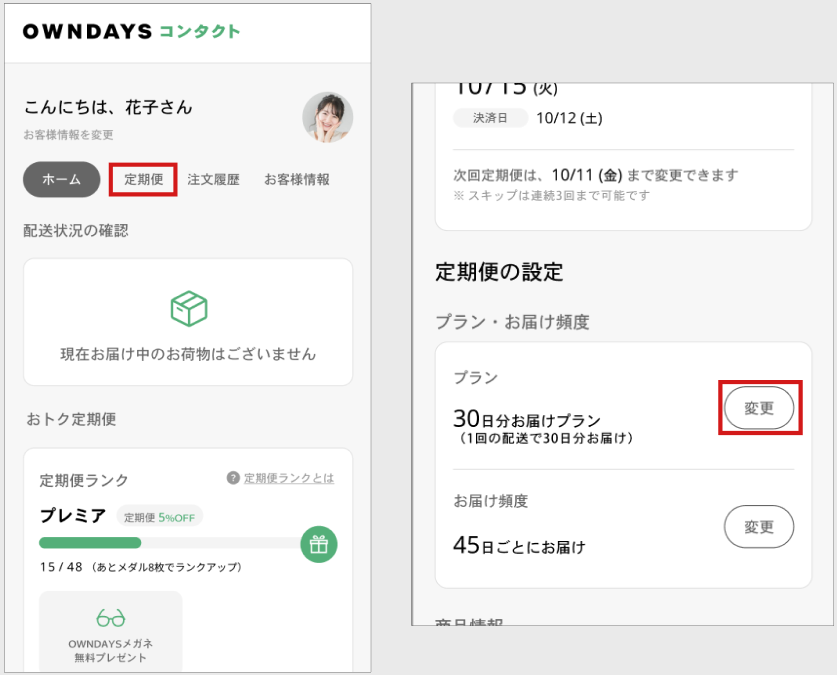The image size is (837, 675).
Task: Click the 定期便ランク progress bar
Action: tap(172, 543)
